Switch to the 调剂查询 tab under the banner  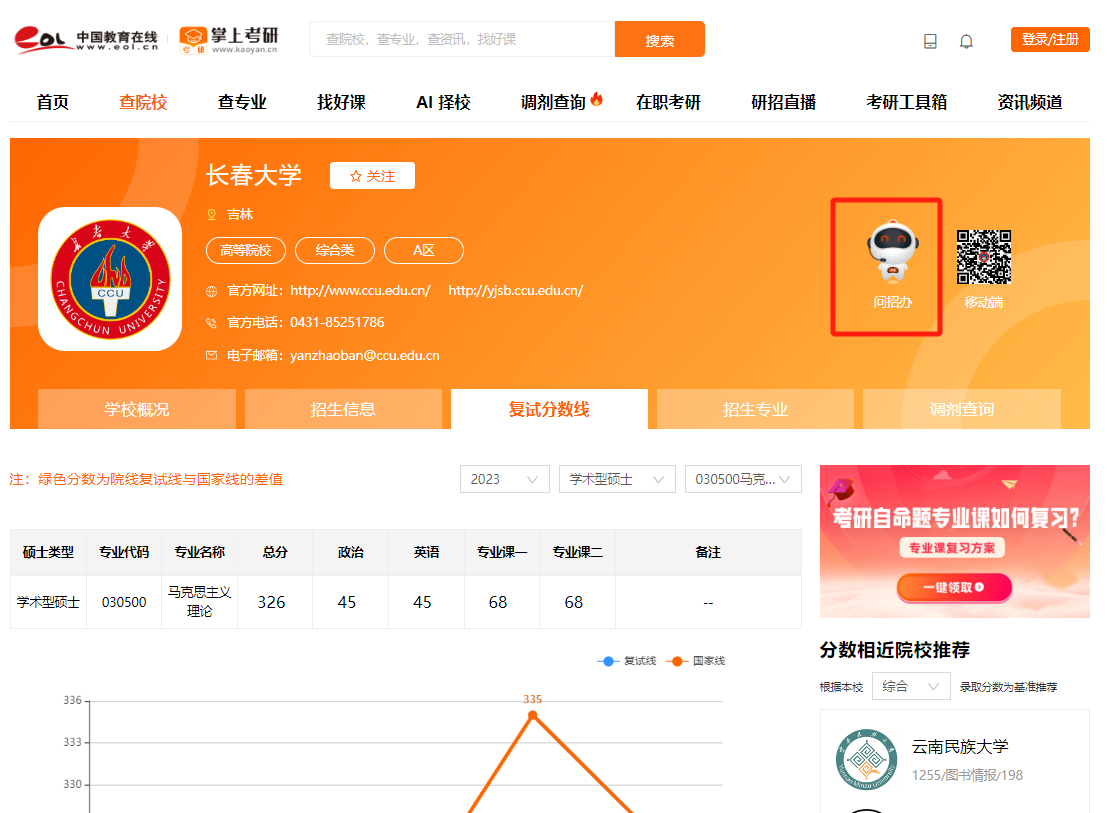tap(962, 409)
